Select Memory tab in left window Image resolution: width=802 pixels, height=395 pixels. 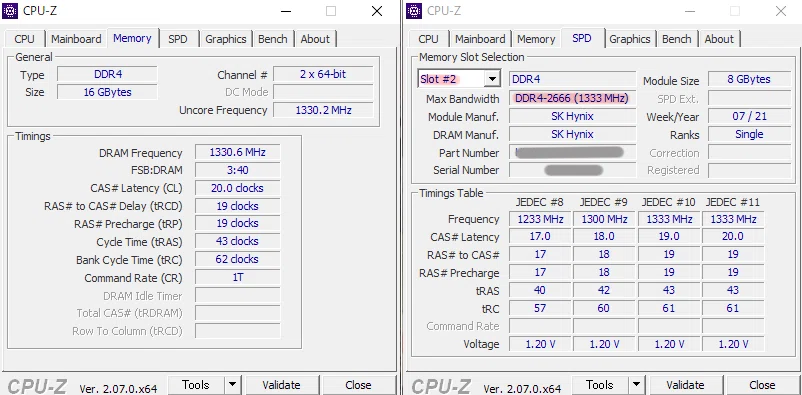coord(132,38)
